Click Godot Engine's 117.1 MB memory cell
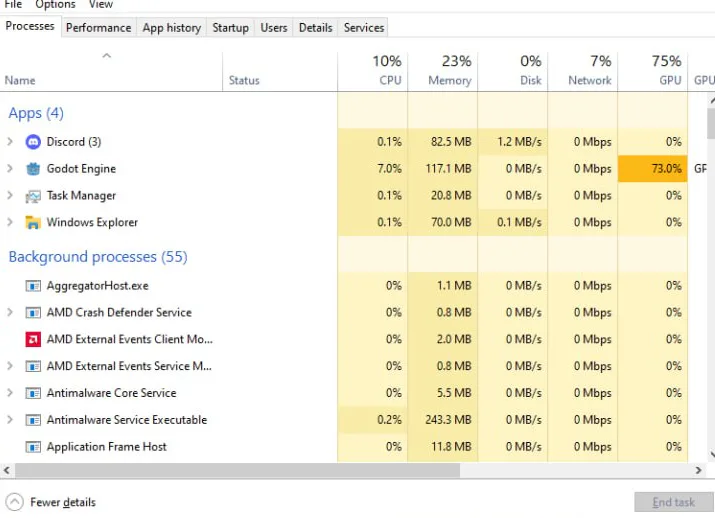Viewport: 715px width, 518px height. point(443,169)
